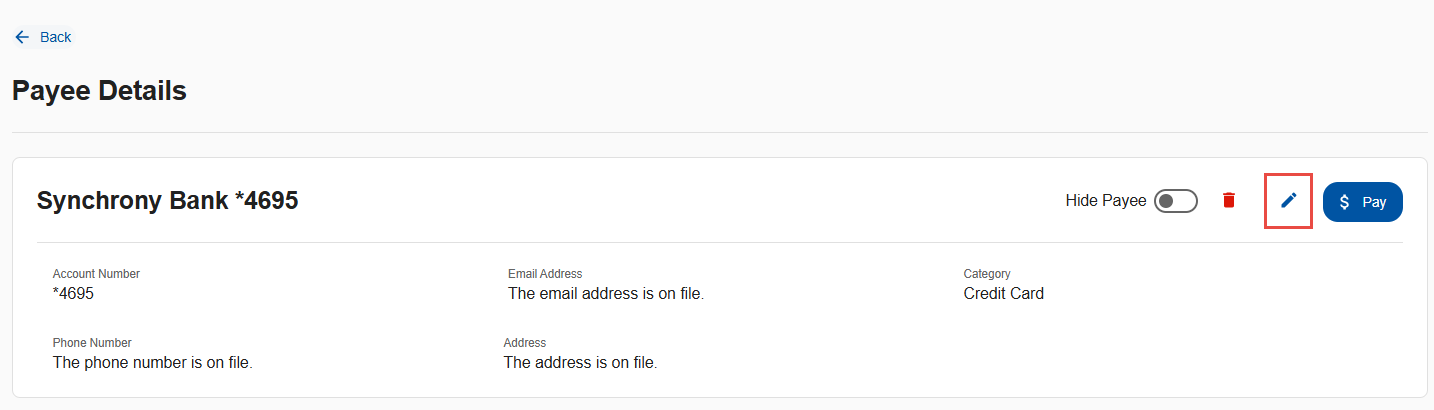The width and height of the screenshot is (1434, 410).
Task: Select the Credit Card category value
Action: click(1004, 294)
